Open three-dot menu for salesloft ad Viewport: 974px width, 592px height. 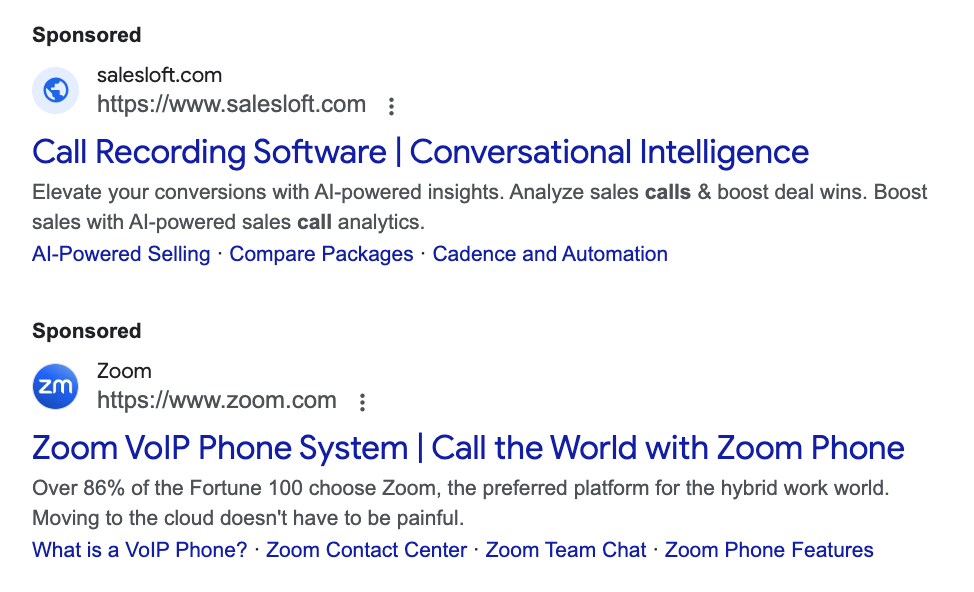tap(392, 106)
